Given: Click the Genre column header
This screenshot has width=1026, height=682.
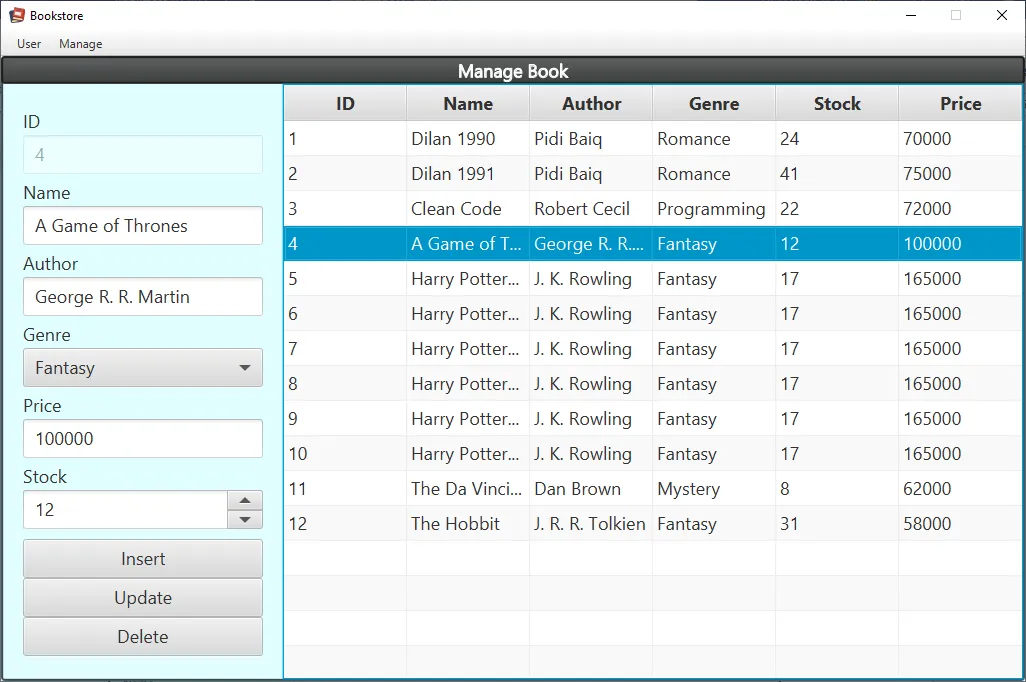Looking at the screenshot, I should click(x=714, y=104).
